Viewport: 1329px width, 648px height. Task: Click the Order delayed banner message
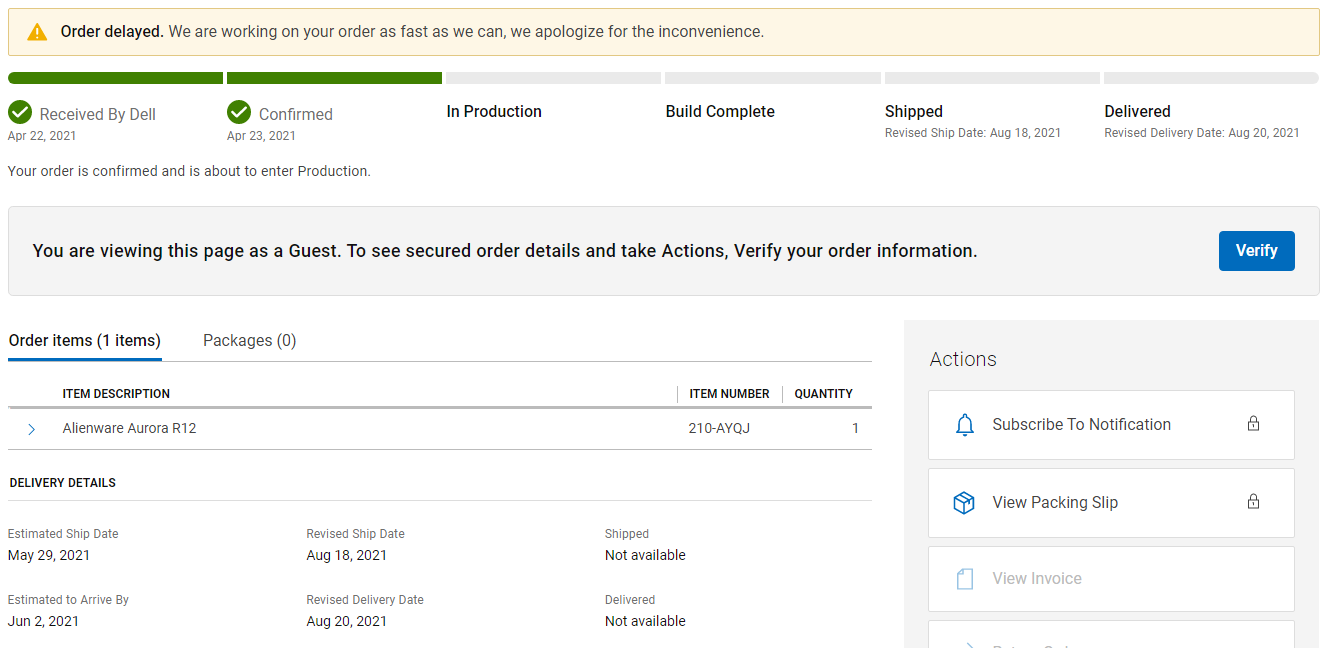pos(412,32)
